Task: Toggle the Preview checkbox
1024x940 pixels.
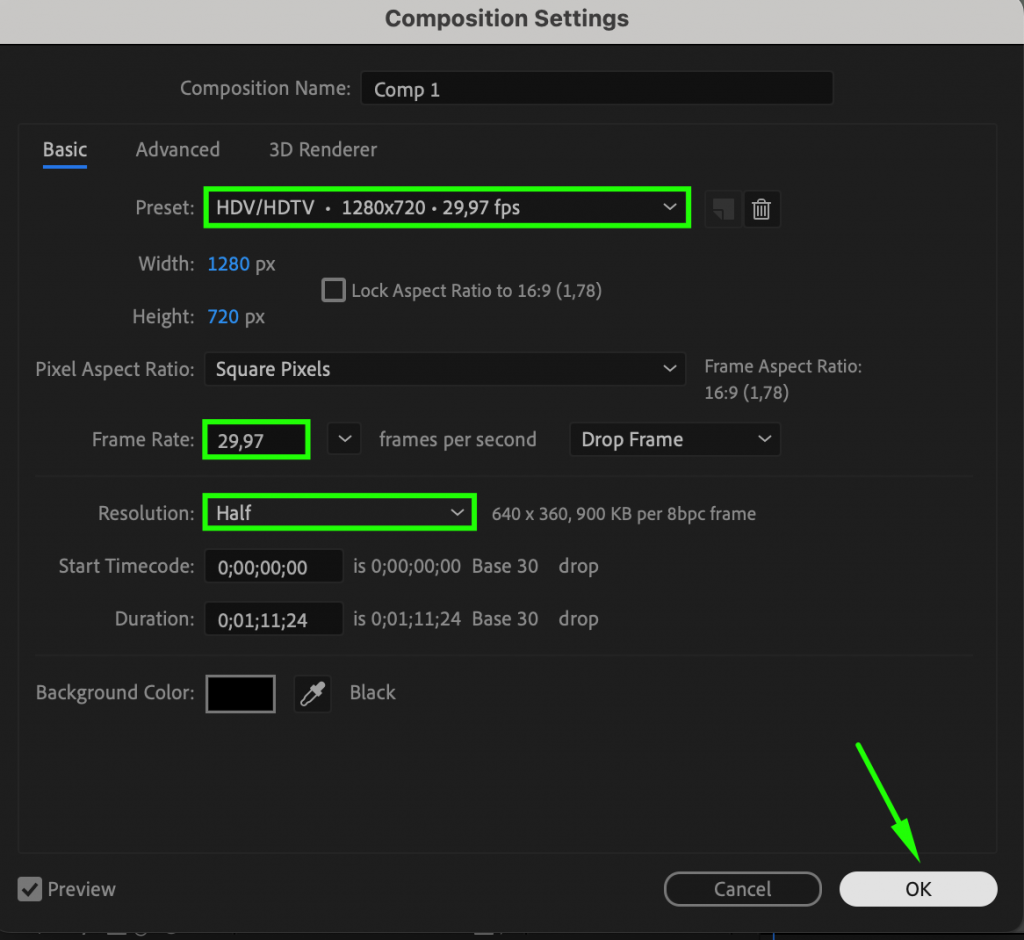Action: pyautogui.click(x=29, y=889)
